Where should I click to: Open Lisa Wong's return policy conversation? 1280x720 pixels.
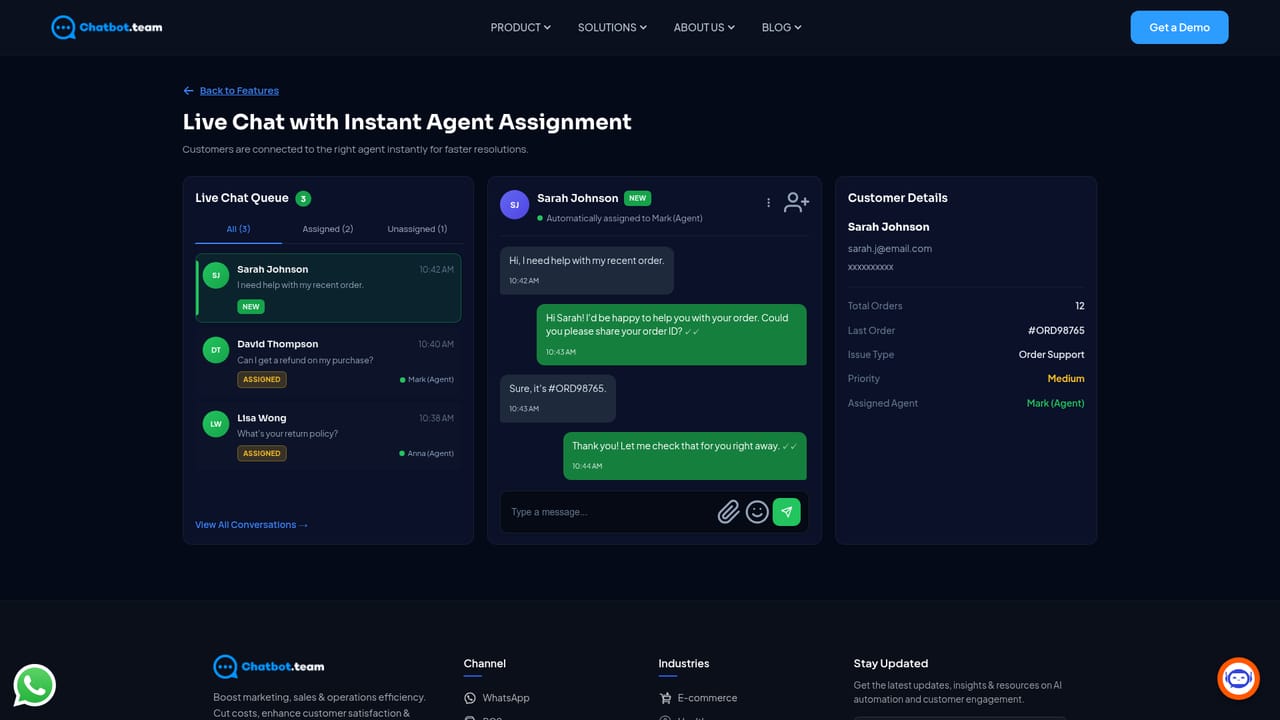328,438
